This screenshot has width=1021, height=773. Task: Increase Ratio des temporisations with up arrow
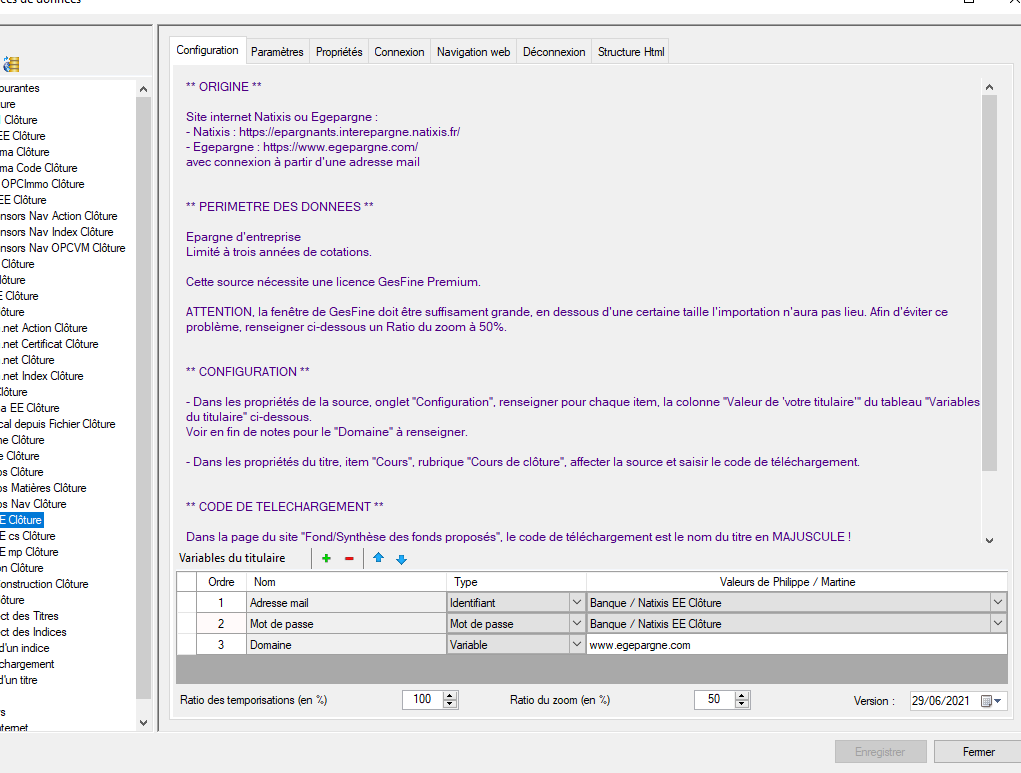coord(450,696)
